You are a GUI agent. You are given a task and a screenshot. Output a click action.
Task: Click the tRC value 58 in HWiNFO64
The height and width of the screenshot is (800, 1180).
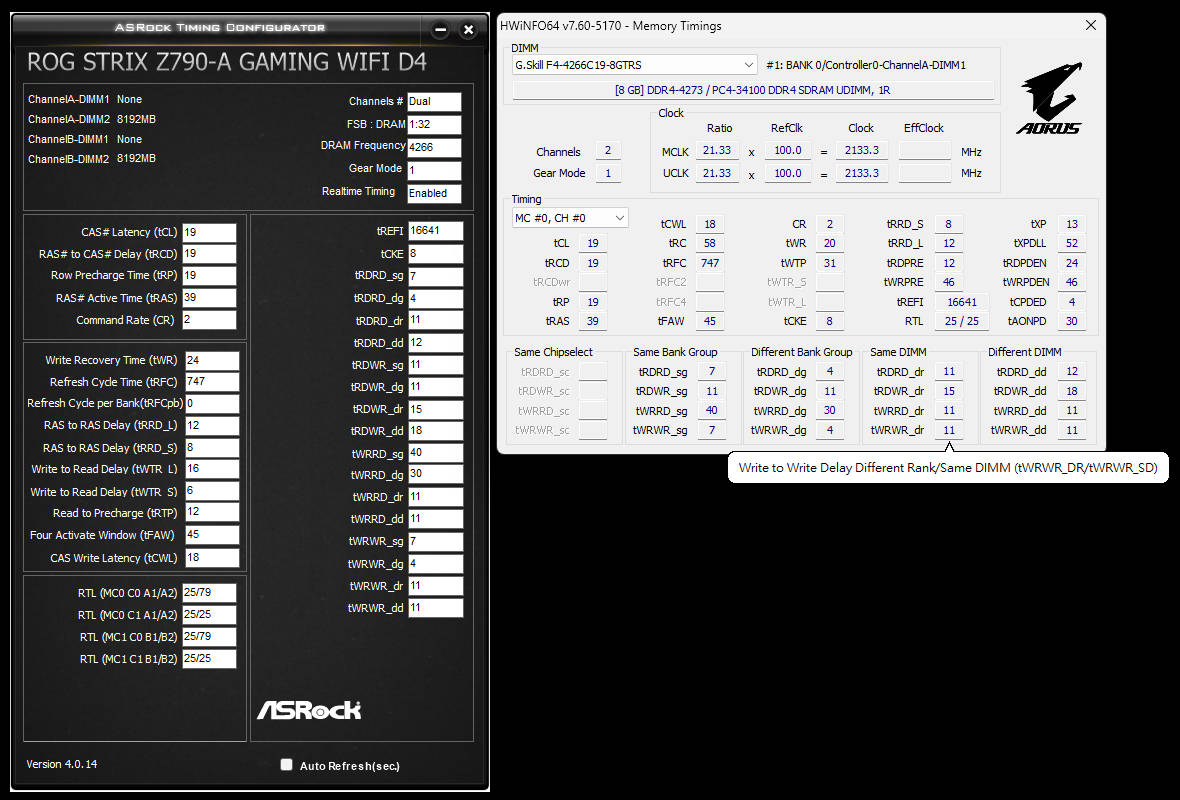click(x=710, y=244)
